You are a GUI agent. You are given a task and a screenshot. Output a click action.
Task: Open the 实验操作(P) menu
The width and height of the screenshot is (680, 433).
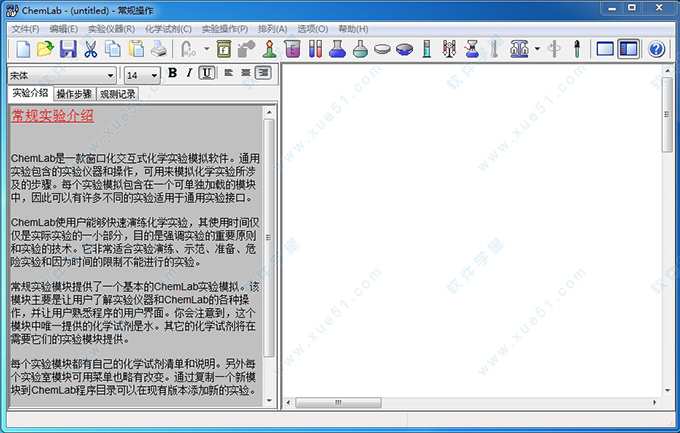[x=225, y=29]
